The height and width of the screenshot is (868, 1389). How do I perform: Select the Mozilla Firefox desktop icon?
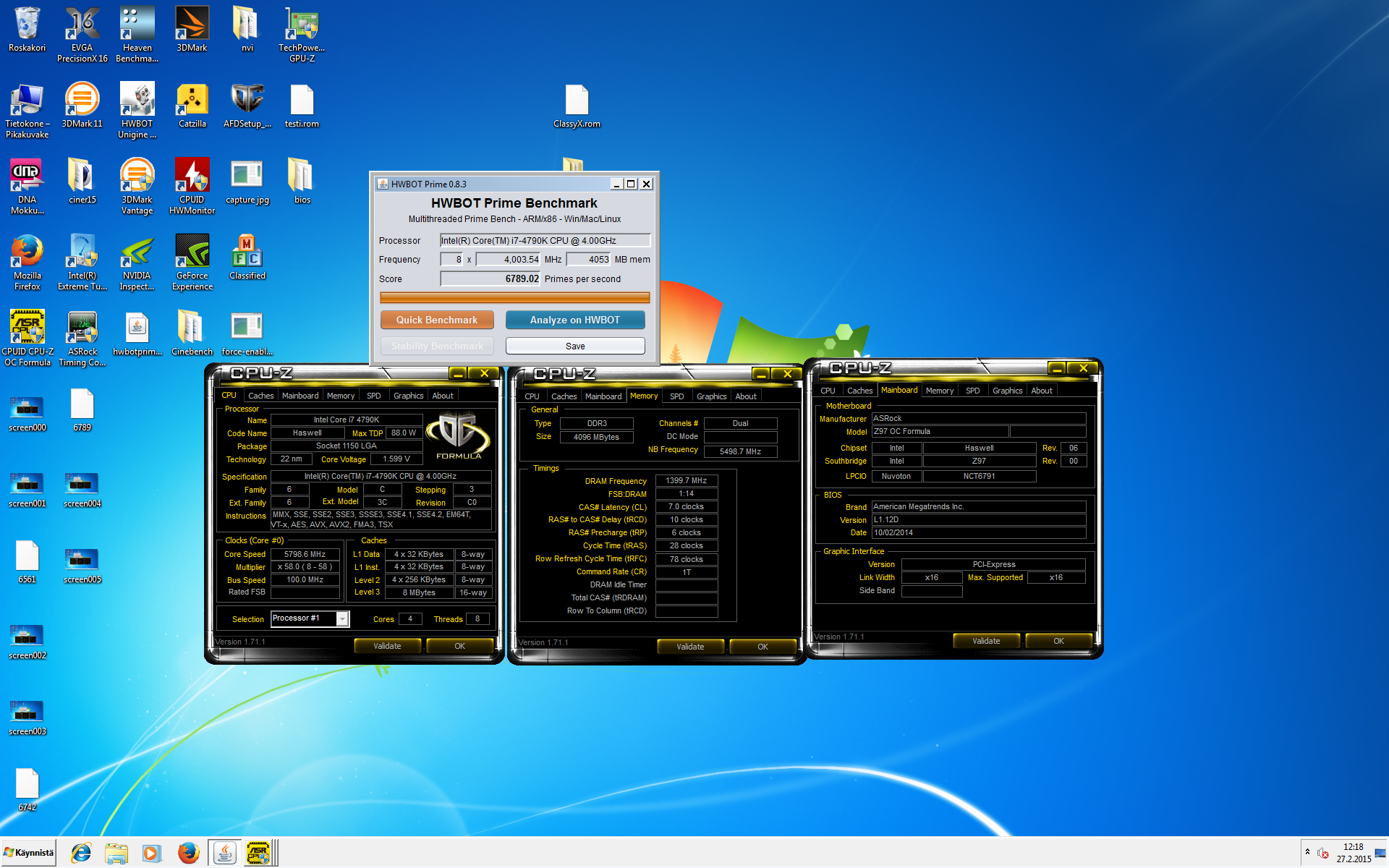[27, 262]
